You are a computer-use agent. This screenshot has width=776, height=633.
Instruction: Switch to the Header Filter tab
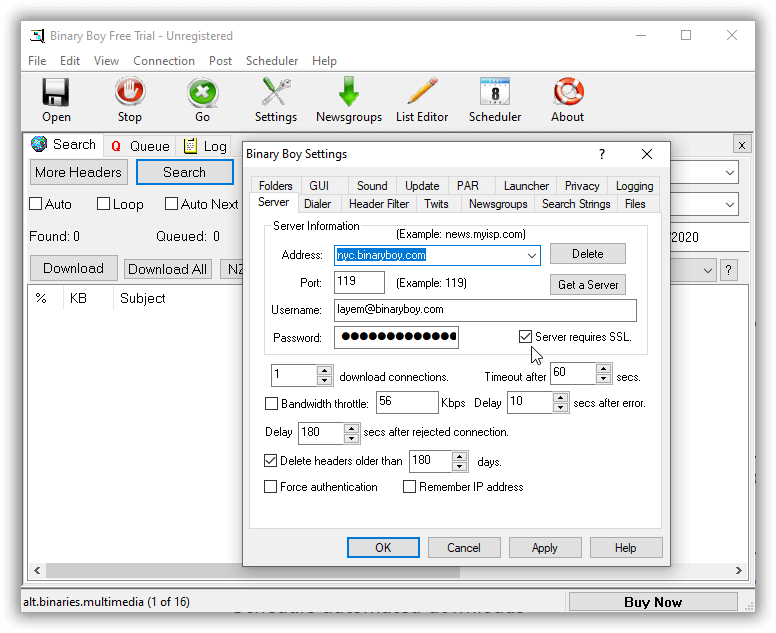tap(379, 204)
